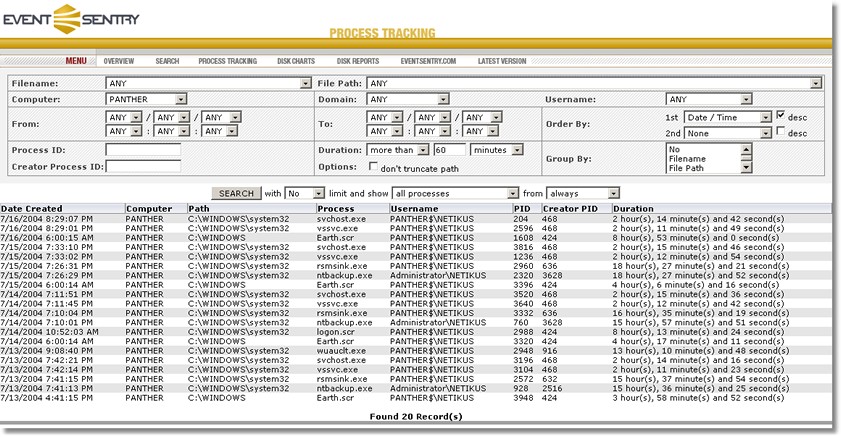Focus the Process ID input field
The height and width of the screenshot is (437, 841).
click(x=143, y=150)
